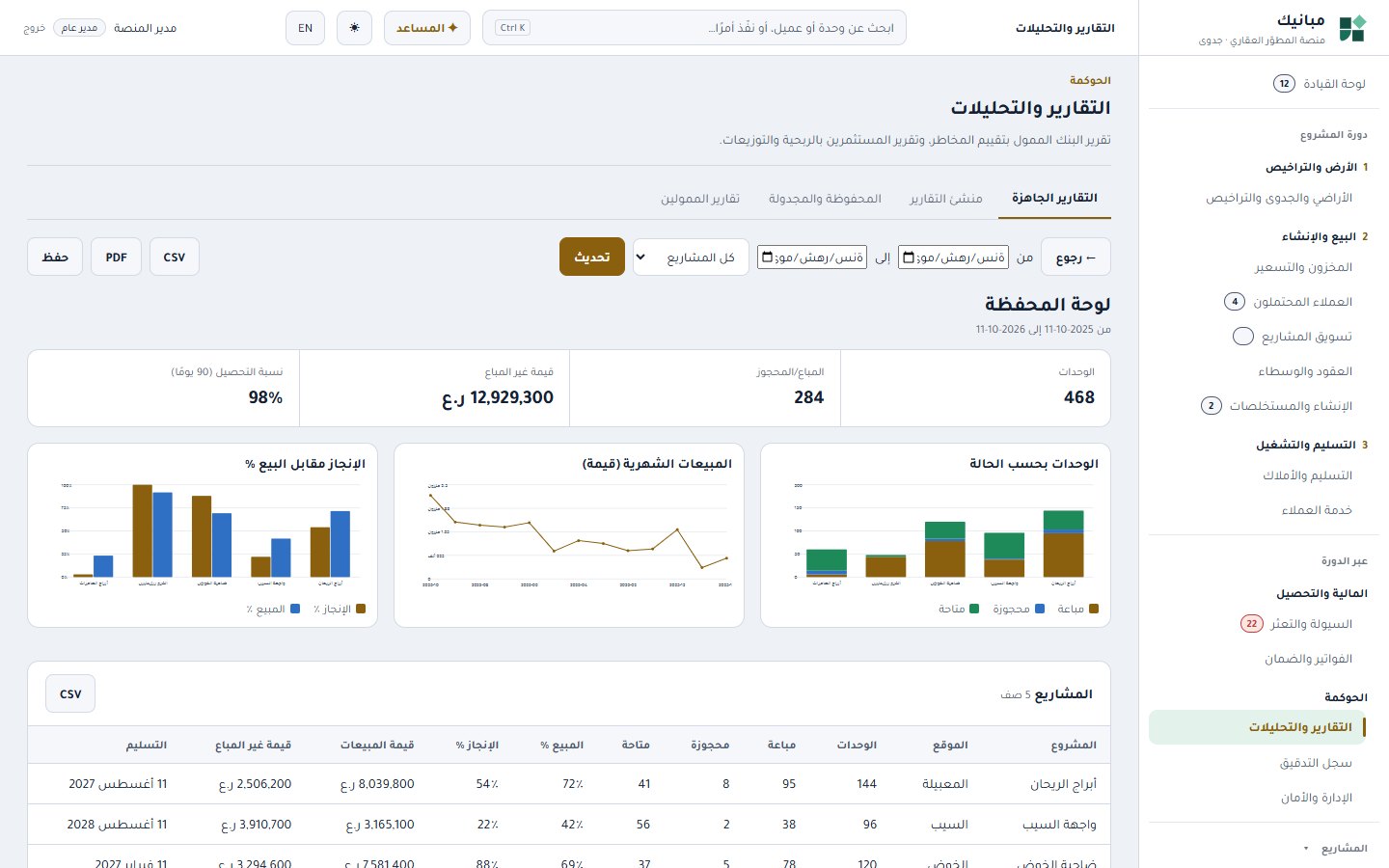Switch to منشئ التقارير tab

click(x=946, y=199)
